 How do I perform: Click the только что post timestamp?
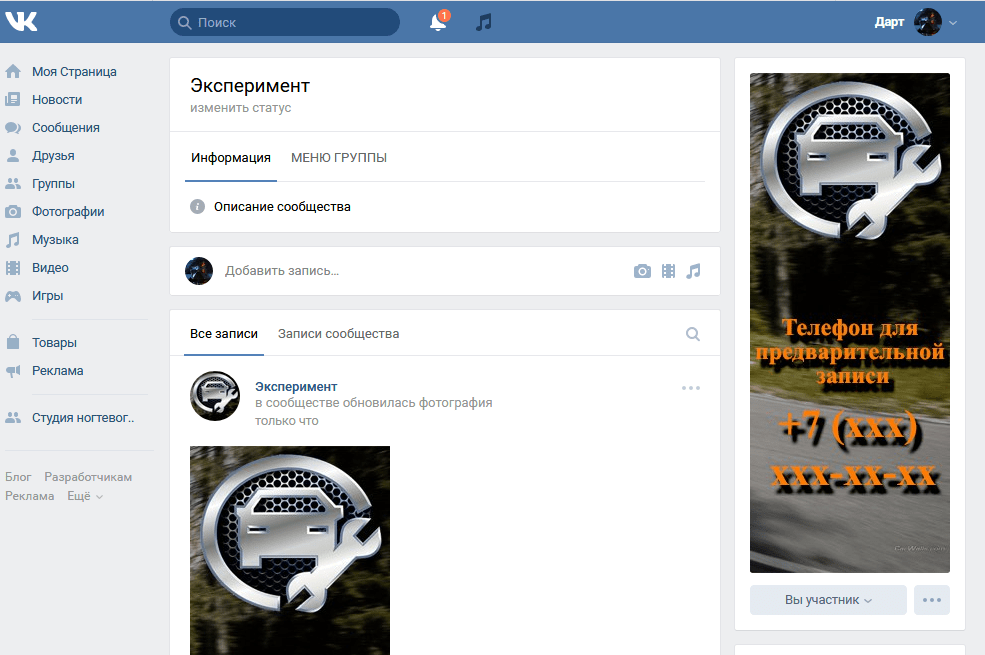click(286, 421)
